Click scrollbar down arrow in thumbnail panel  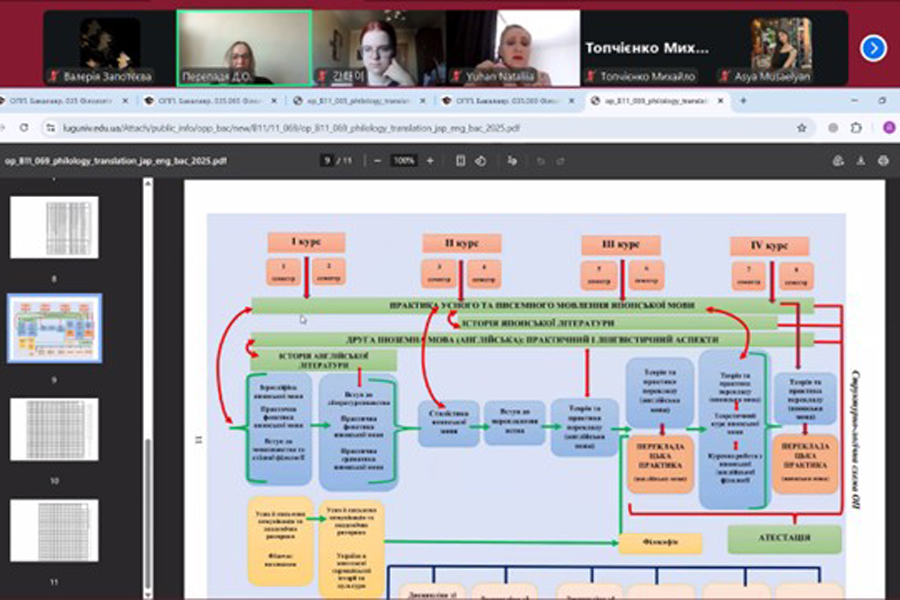pyautogui.click(x=148, y=595)
